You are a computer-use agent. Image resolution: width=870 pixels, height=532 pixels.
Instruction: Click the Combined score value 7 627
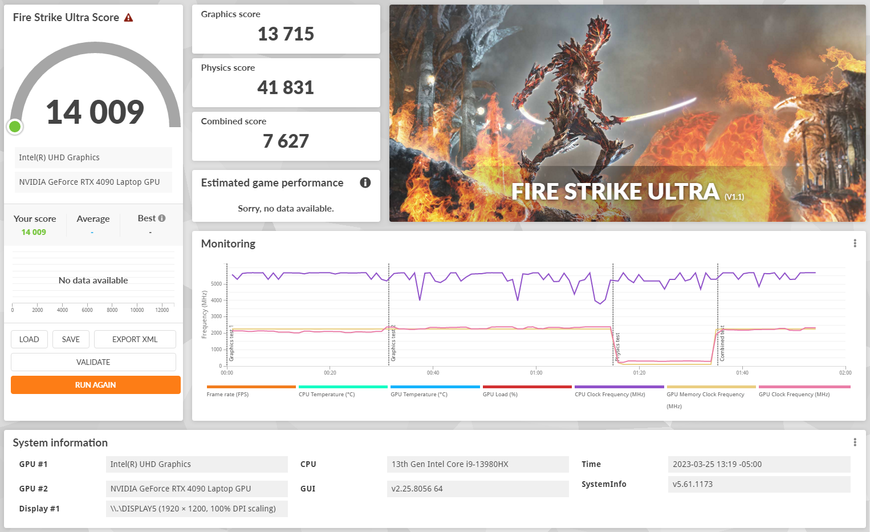286,141
